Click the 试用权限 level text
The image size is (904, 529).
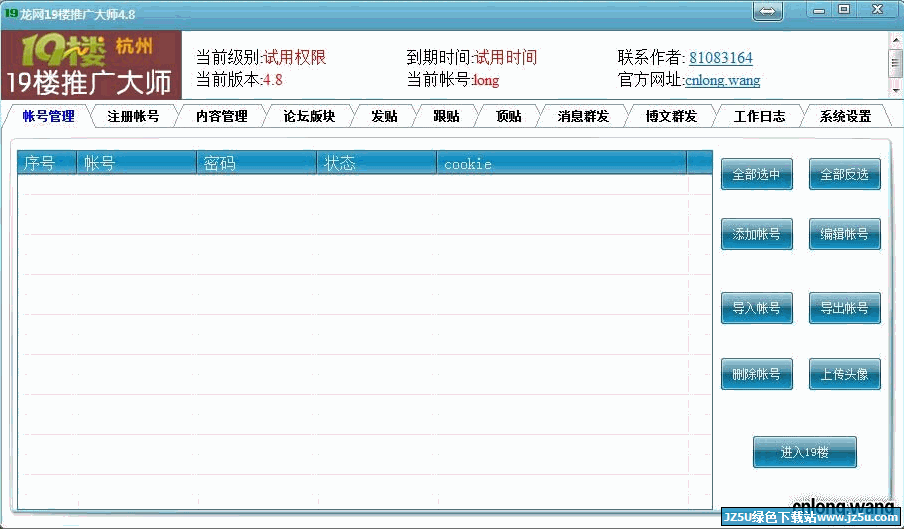pyautogui.click(x=295, y=58)
